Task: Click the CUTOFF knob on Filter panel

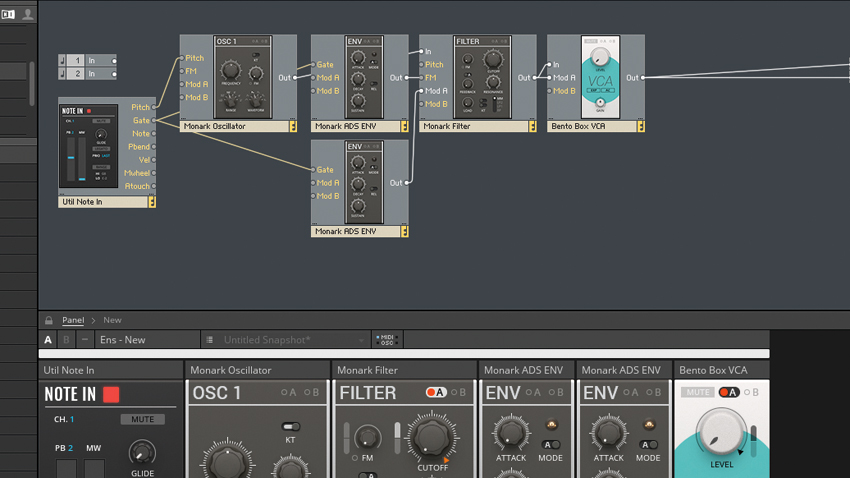Action: [431, 438]
